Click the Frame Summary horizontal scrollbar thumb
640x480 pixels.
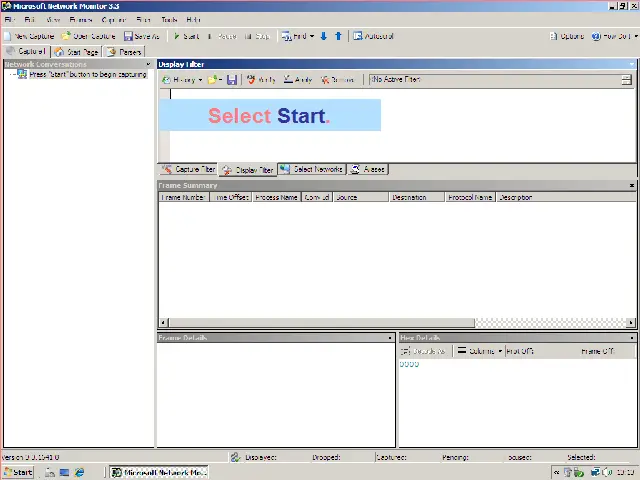coord(322,322)
